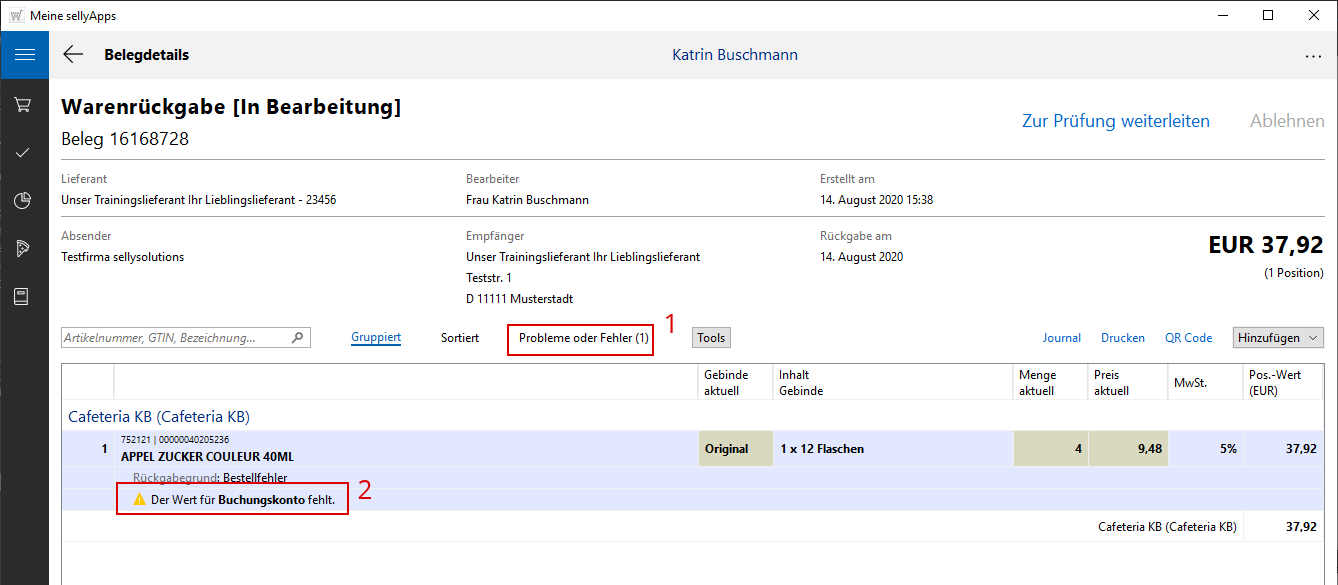The image size is (1338, 585).
Task: Focus the Artikelnummer search field
Action: (x=175, y=338)
